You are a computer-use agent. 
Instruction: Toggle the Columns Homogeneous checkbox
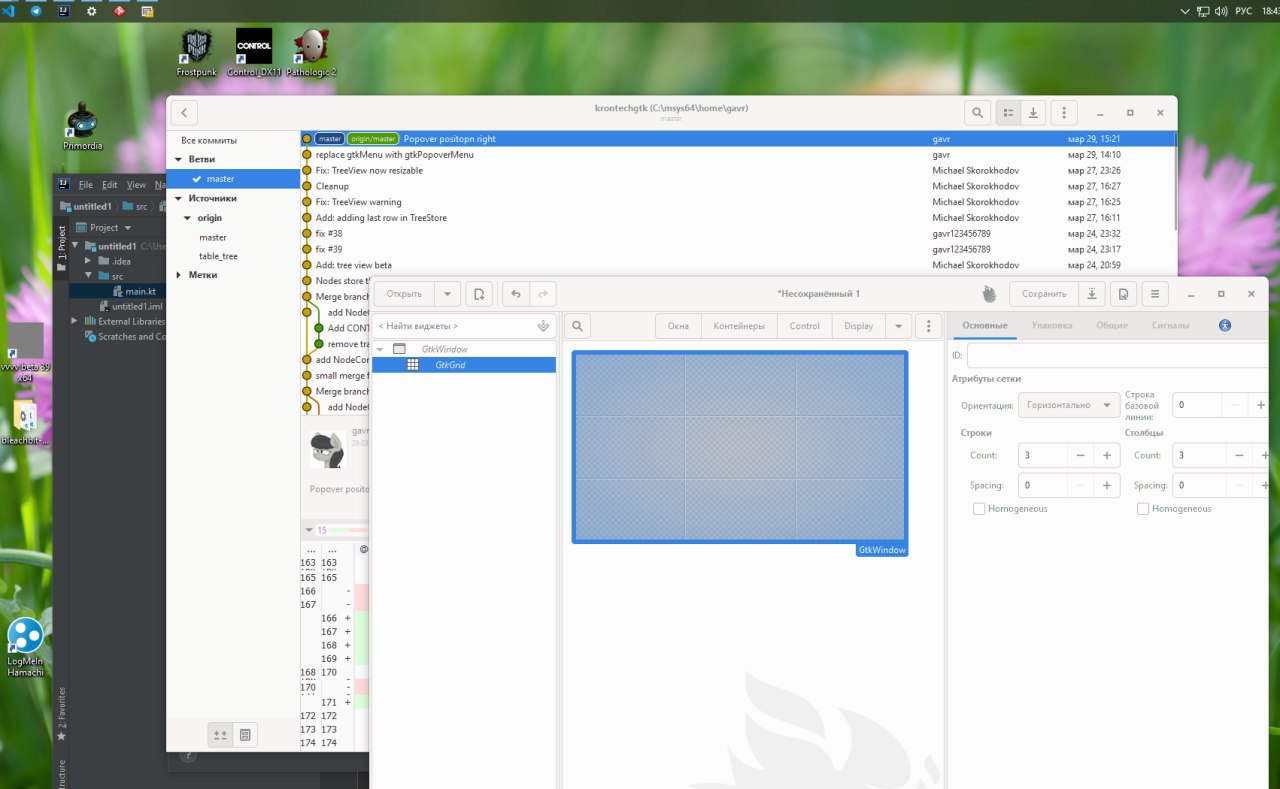[x=1143, y=509]
